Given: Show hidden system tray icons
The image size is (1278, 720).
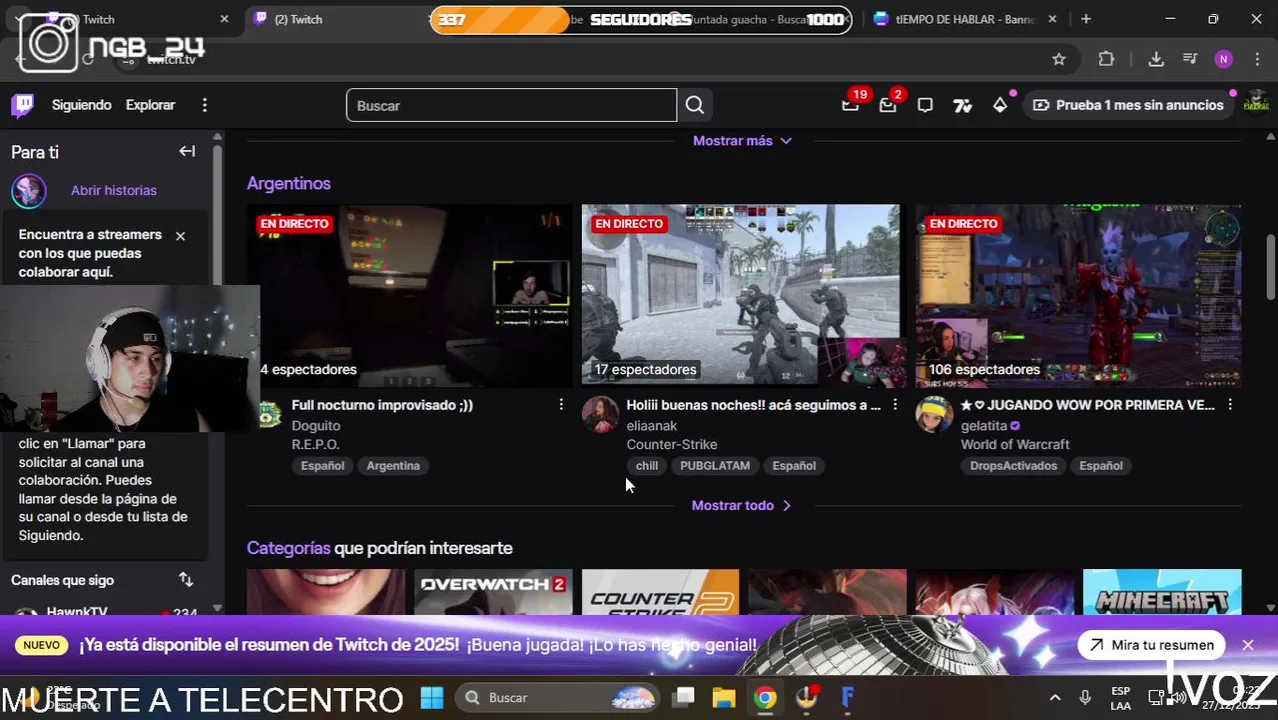Looking at the screenshot, I should pos(1055,697).
